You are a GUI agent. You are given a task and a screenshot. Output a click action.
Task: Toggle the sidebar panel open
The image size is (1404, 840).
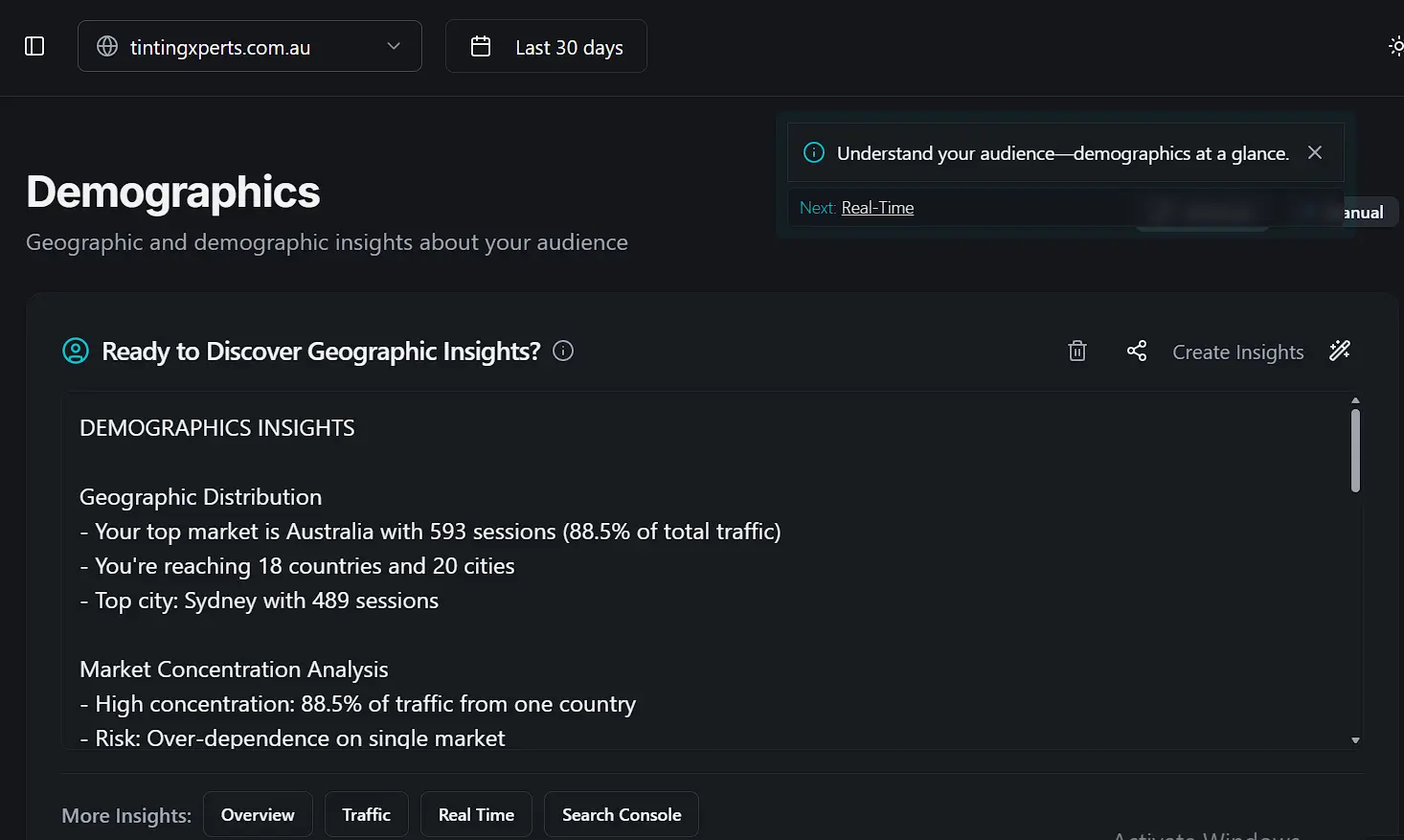[x=34, y=45]
